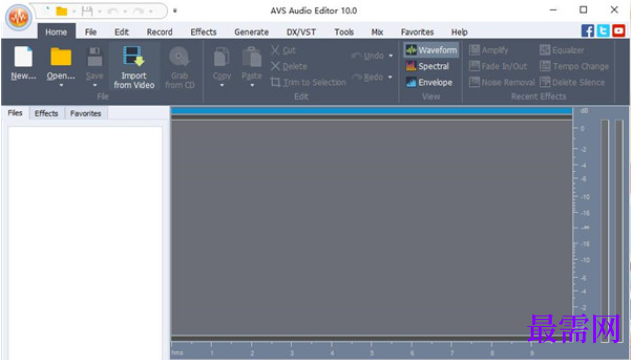Click the blue overview bar above waveform
Image resolution: width=639 pixels, height=360 pixels.
click(x=371, y=110)
